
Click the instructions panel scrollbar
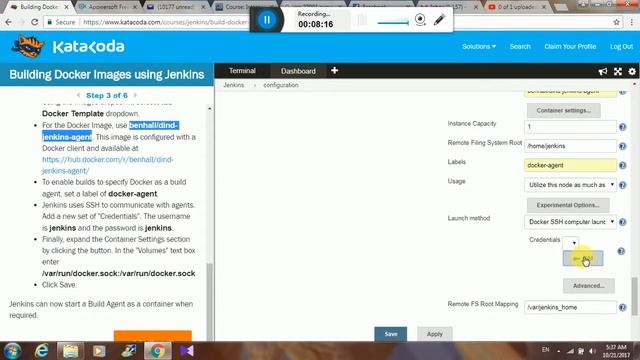[210, 302]
